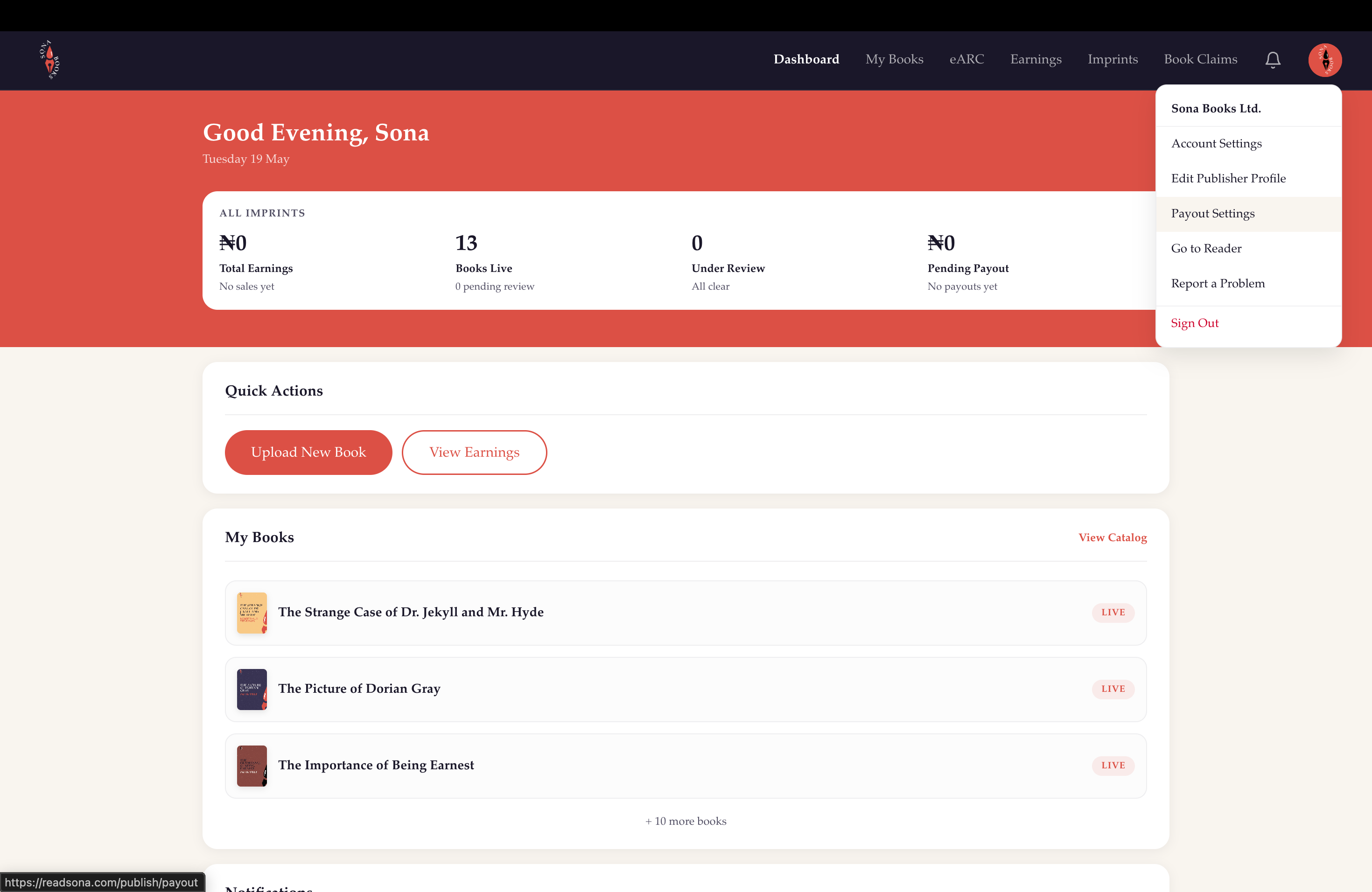
Task: Open the Dorian Gray cover thumbnail
Action: point(252,689)
